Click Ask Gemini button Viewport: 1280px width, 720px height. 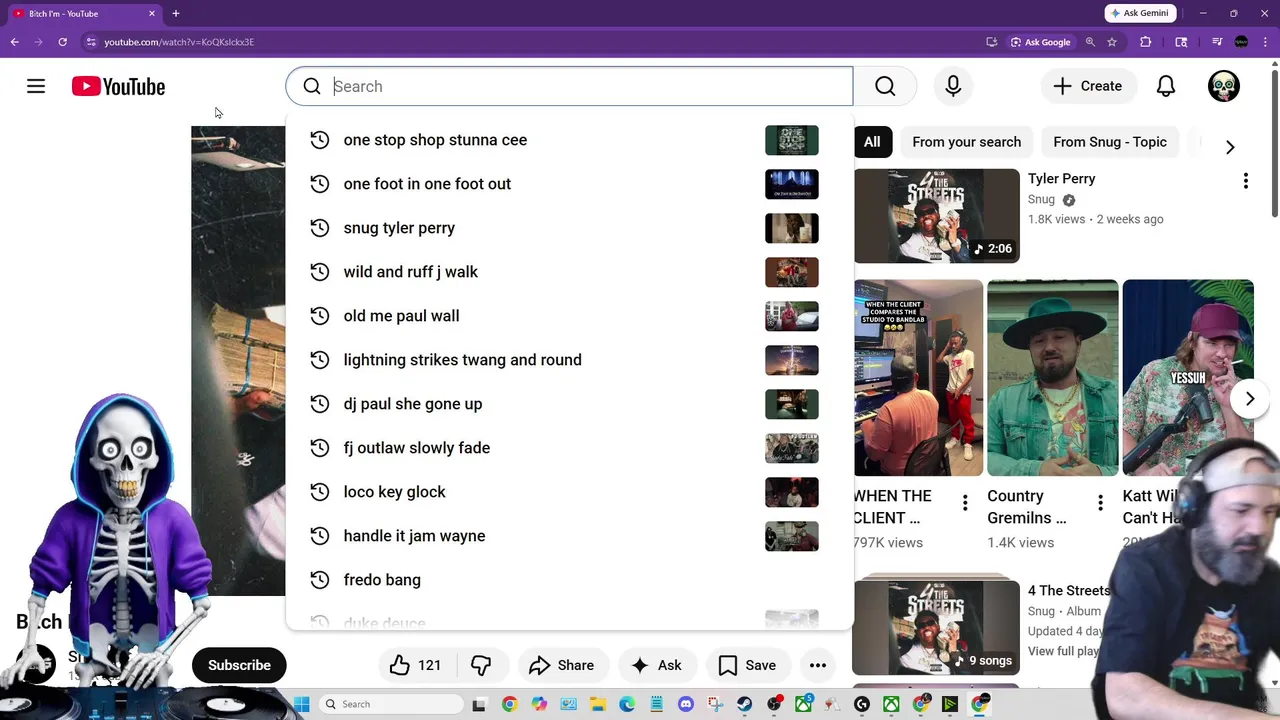coord(1139,14)
